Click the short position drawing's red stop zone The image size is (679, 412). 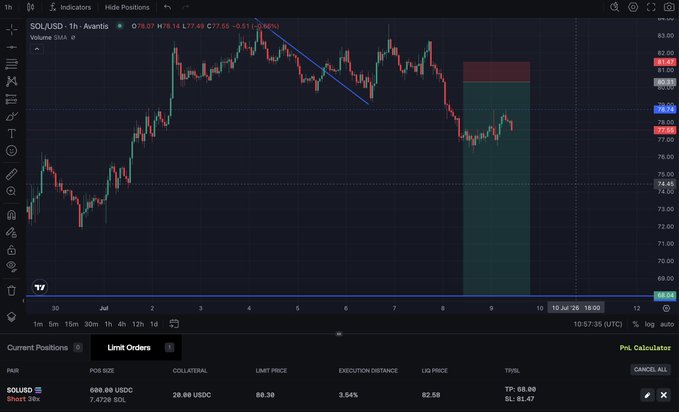pos(496,71)
